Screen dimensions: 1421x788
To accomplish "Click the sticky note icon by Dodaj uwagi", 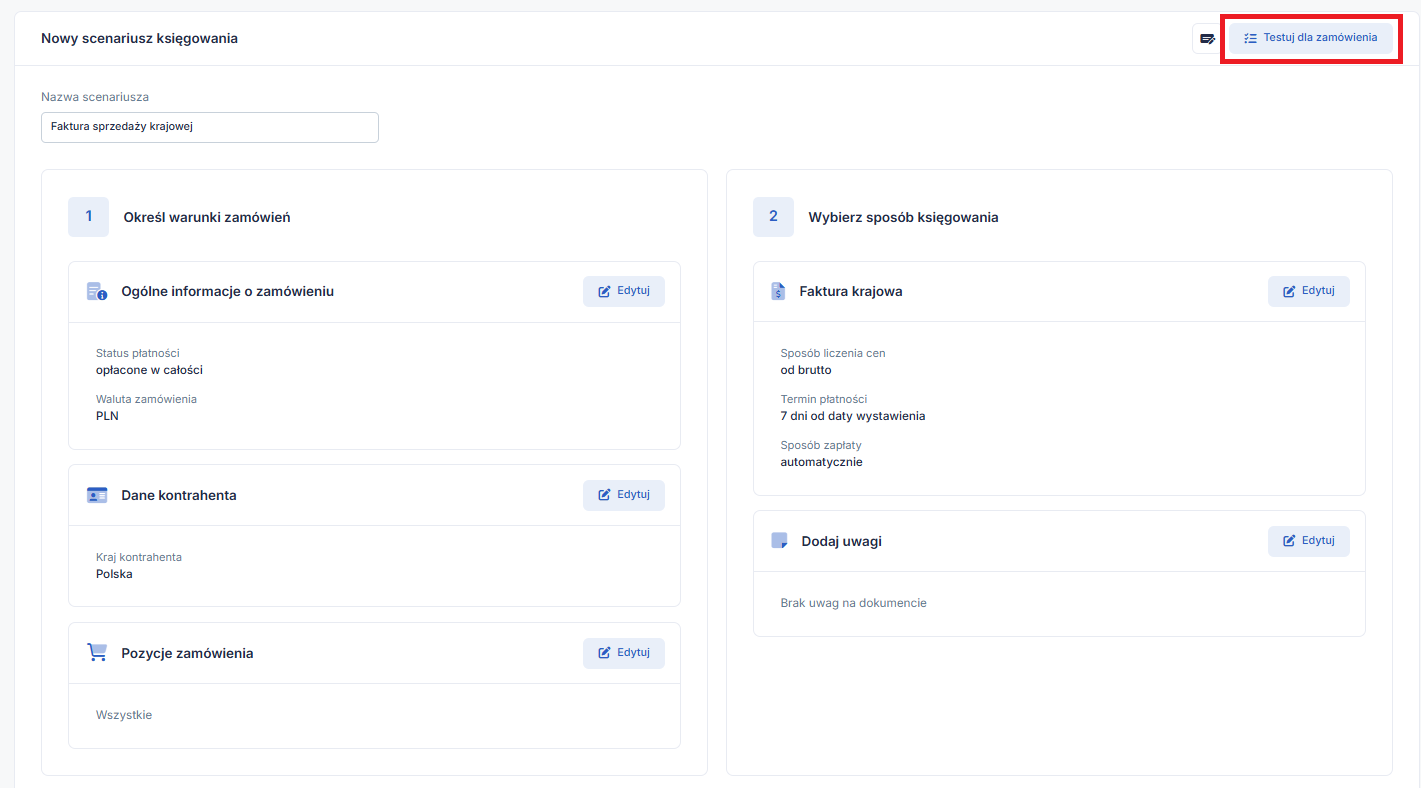I will pyautogui.click(x=779, y=541).
